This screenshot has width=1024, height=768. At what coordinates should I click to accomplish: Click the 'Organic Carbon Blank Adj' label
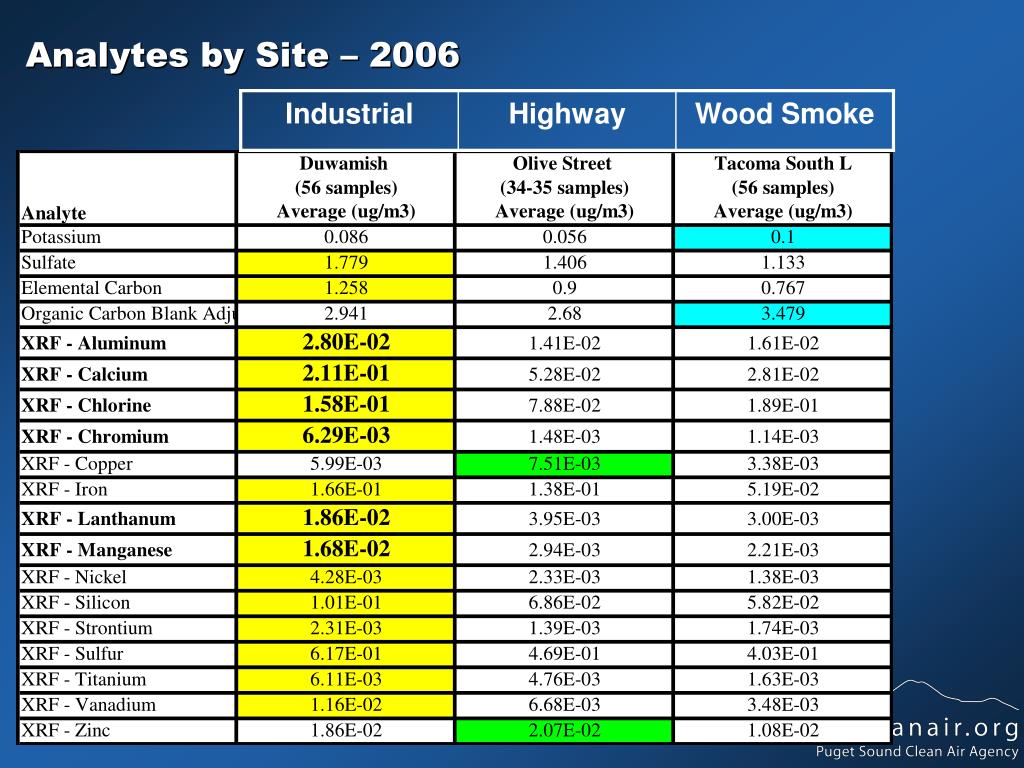127,313
